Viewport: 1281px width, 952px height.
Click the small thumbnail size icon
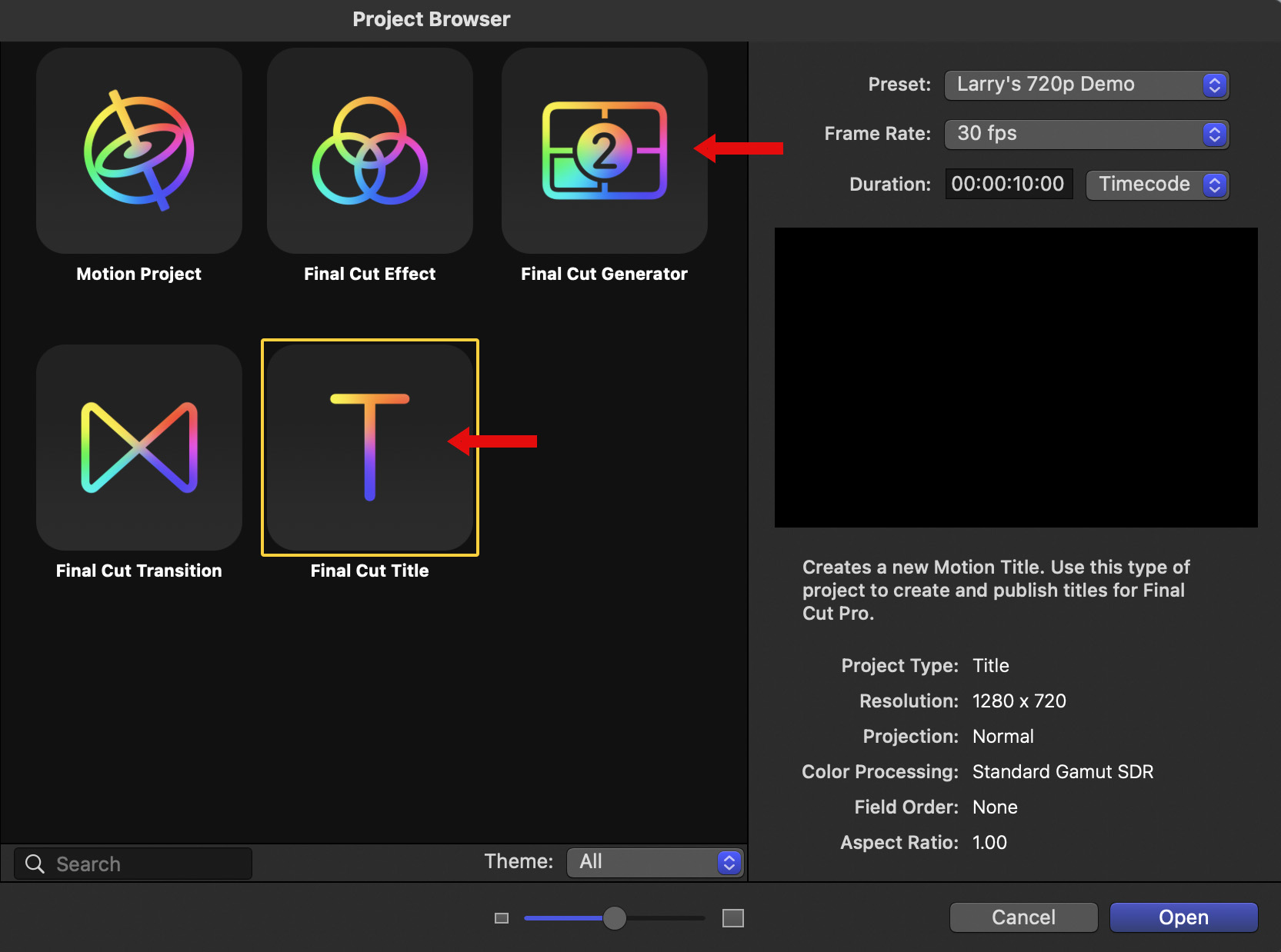(502, 918)
